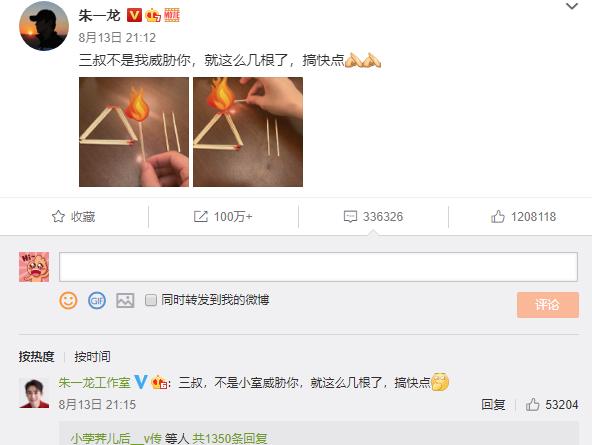
Task: Click 回复 on the studio comment
Action: 493,405
